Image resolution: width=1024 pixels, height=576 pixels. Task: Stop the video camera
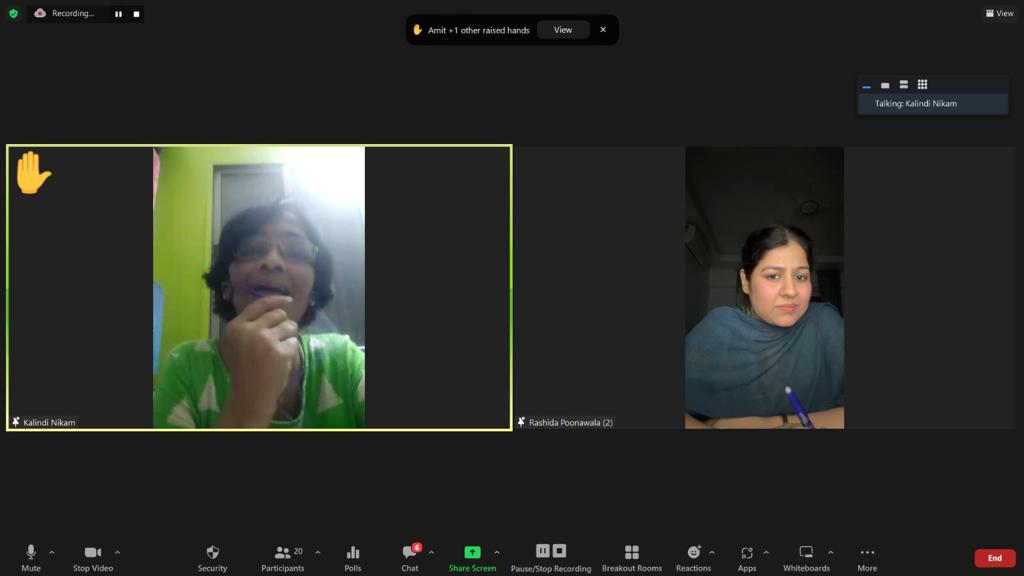pyautogui.click(x=93, y=558)
